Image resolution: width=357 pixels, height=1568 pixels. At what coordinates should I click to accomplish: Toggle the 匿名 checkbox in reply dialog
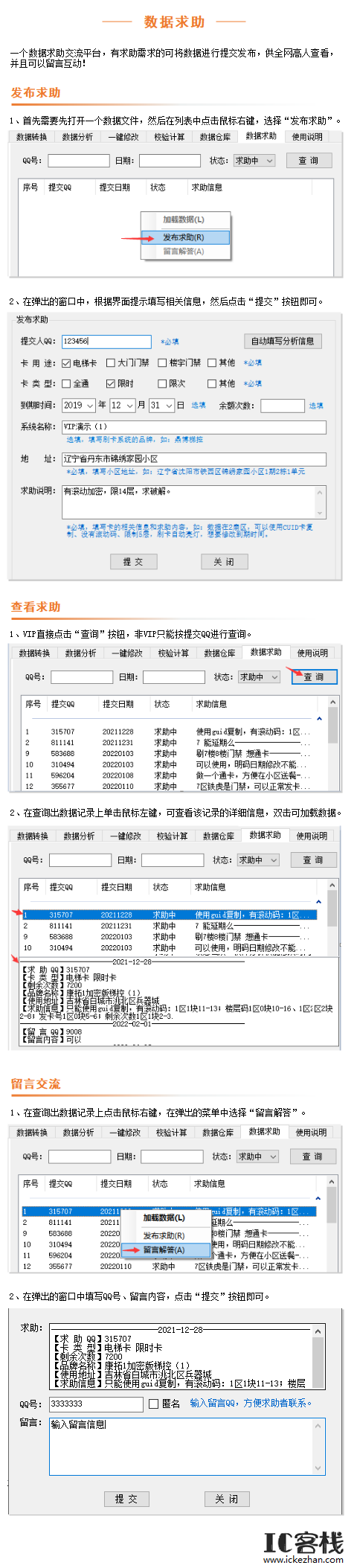(154, 1404)
